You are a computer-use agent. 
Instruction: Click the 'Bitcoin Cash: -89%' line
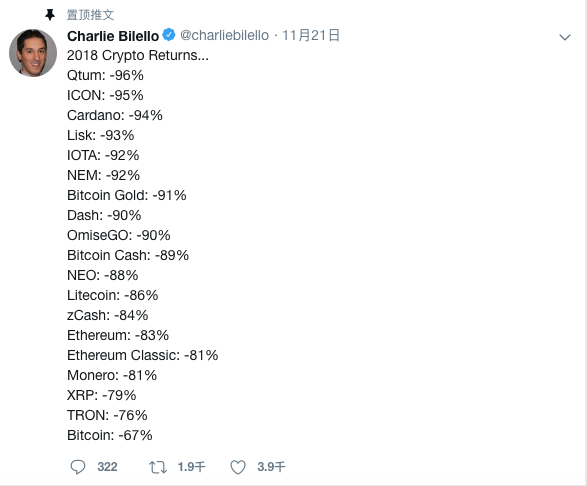(128, 255)
